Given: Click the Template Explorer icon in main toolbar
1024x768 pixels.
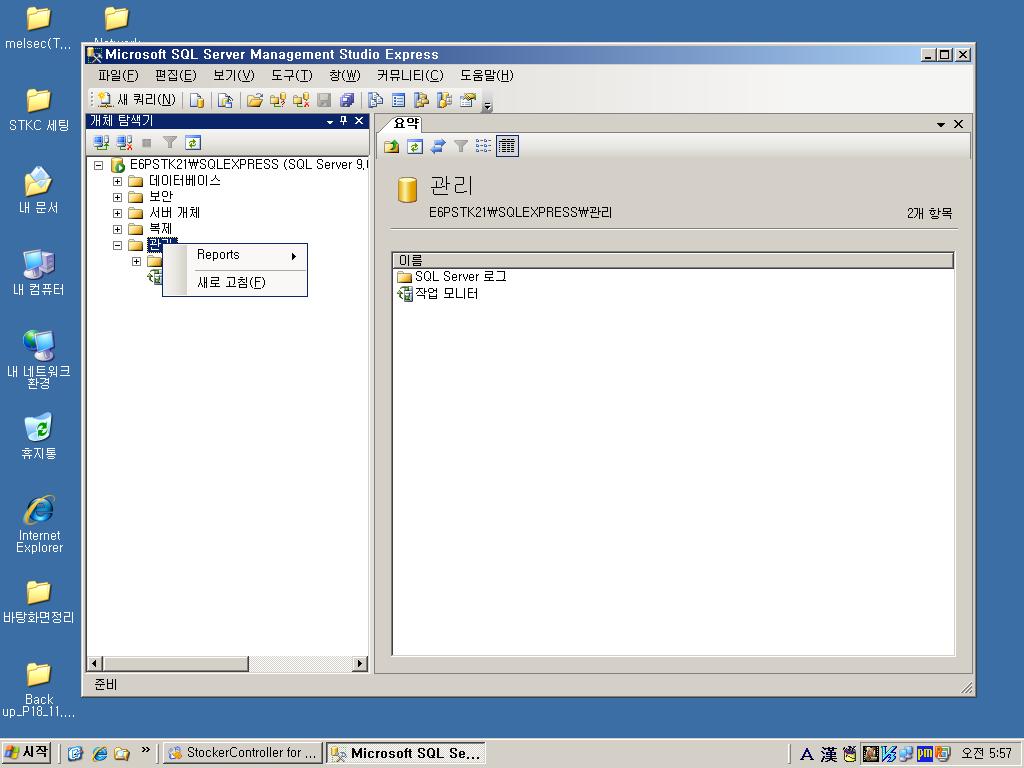Looking at the screenshot, I should [445, 100].
